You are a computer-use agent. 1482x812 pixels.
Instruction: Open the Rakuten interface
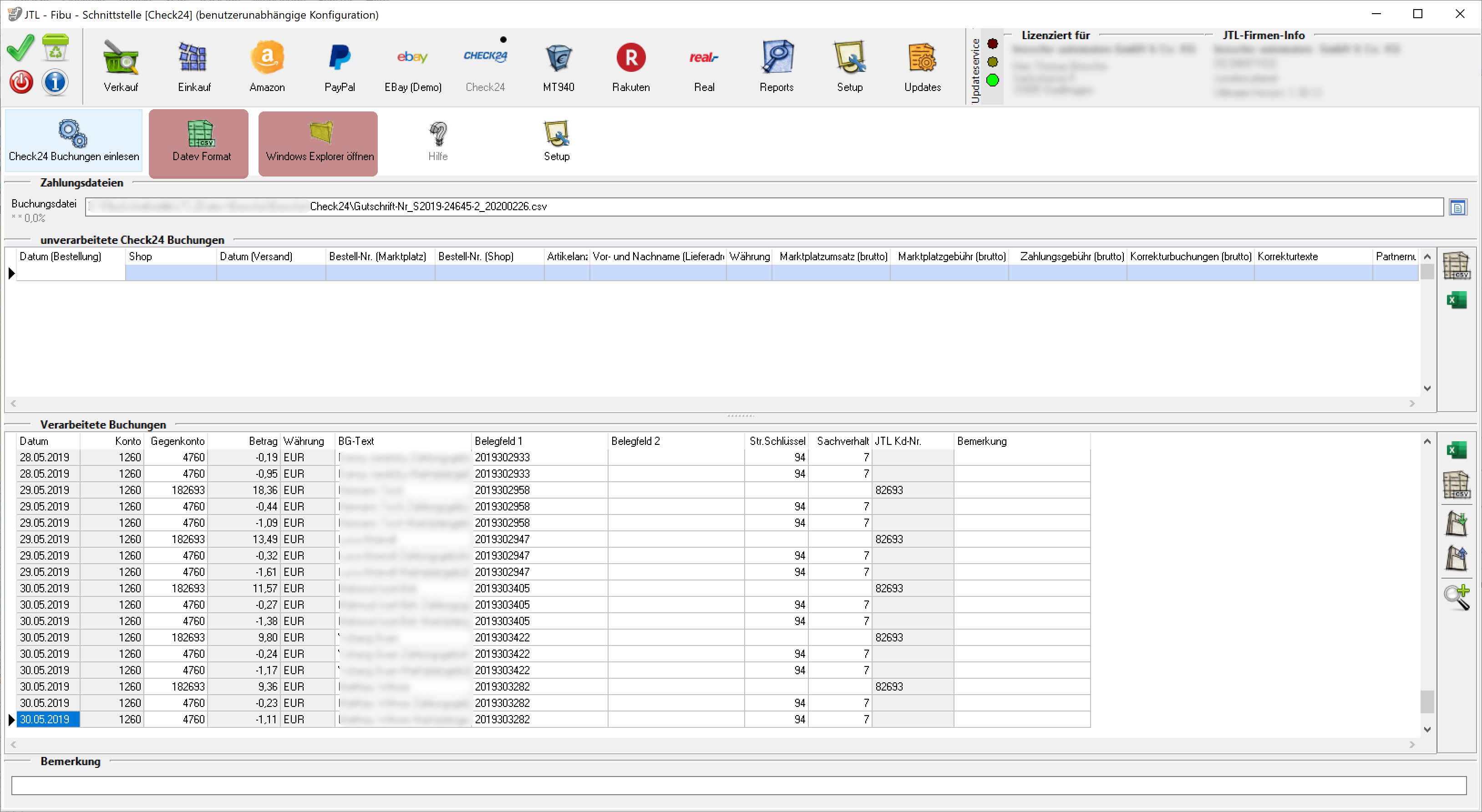630,66
